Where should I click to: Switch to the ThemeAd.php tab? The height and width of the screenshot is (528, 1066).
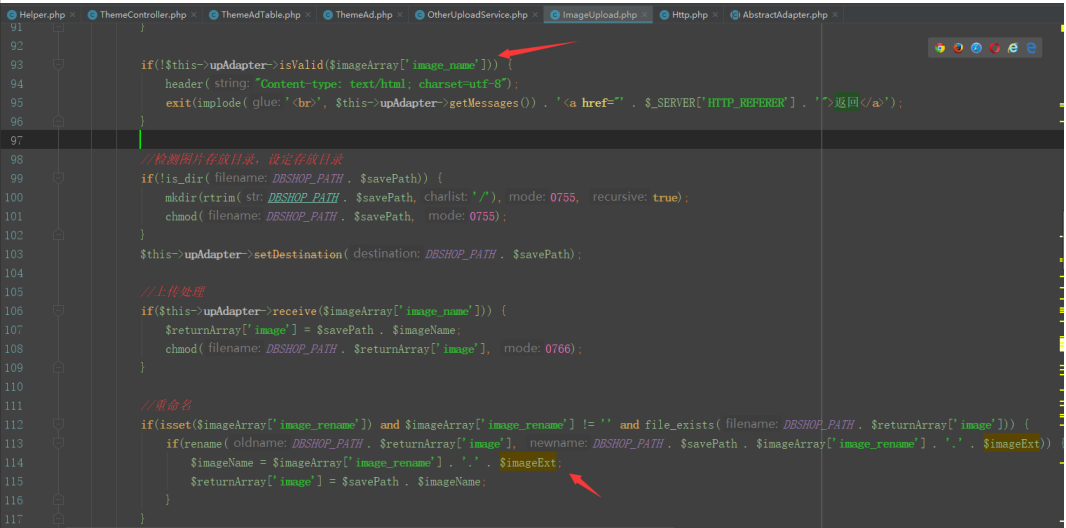click(362, 14)
